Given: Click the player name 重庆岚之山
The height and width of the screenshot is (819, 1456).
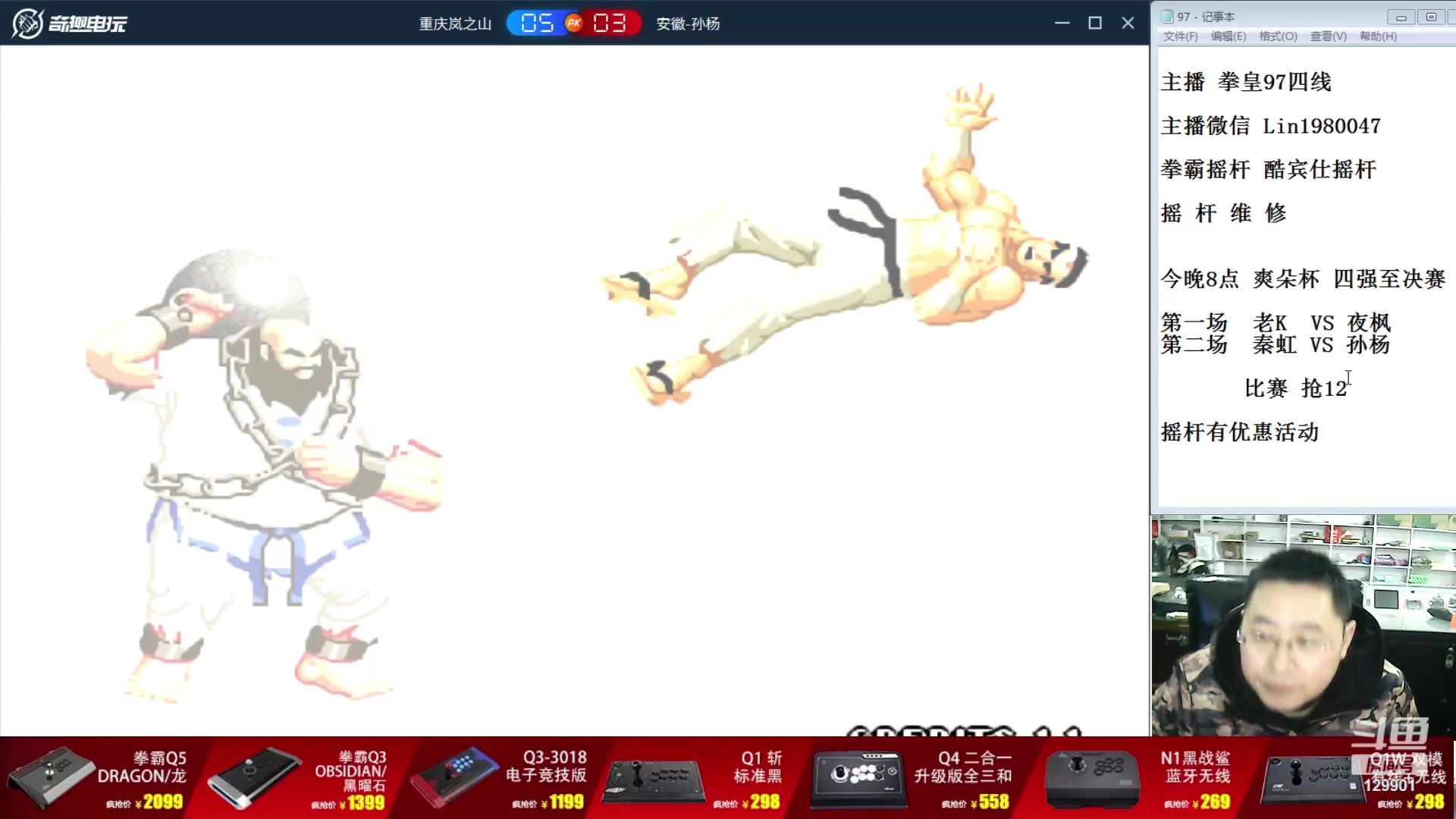Looking at the screenshot, I should (455, 24).
